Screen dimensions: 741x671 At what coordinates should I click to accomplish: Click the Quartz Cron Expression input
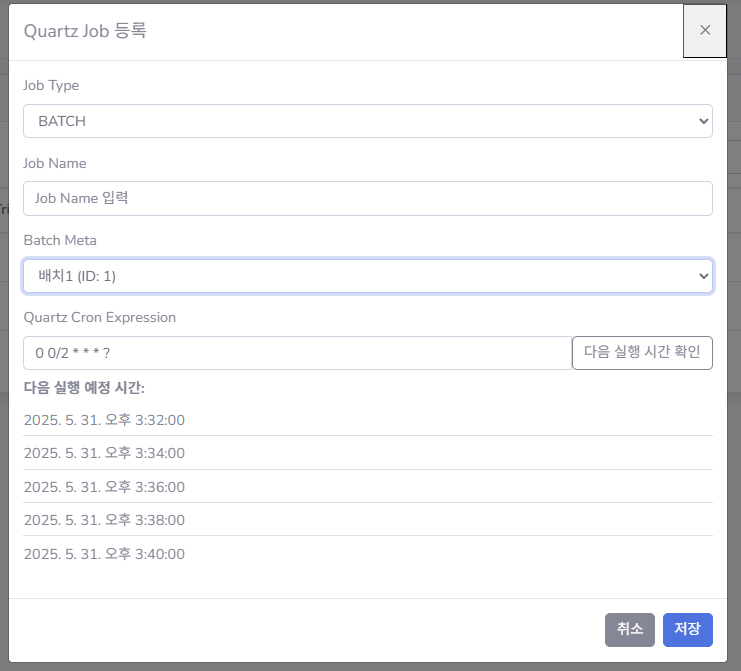pyautogui.click(x=297, y=353)
